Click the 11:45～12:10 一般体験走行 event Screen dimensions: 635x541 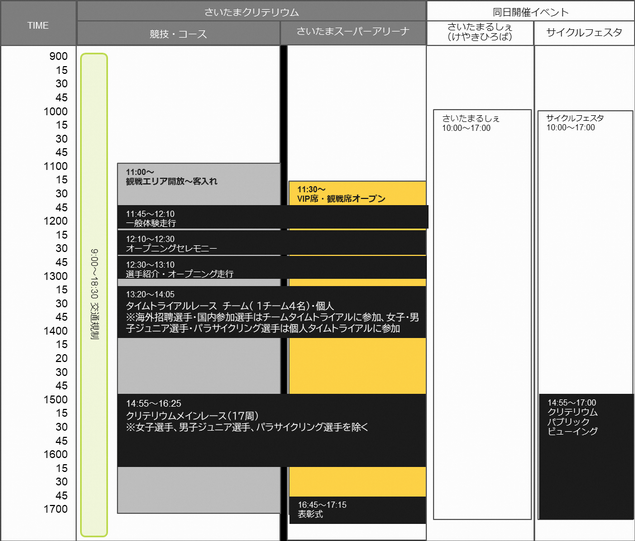(272, 217)
